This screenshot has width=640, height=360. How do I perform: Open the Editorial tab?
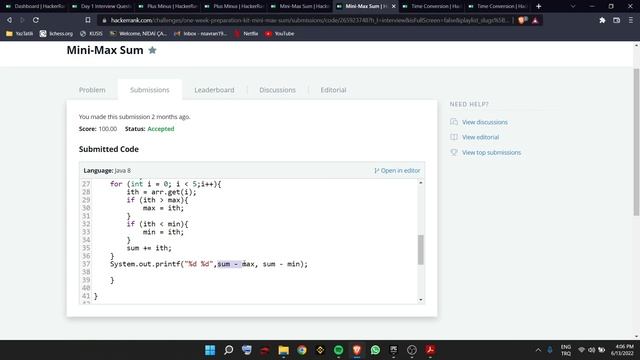click(x=333, y=90)
